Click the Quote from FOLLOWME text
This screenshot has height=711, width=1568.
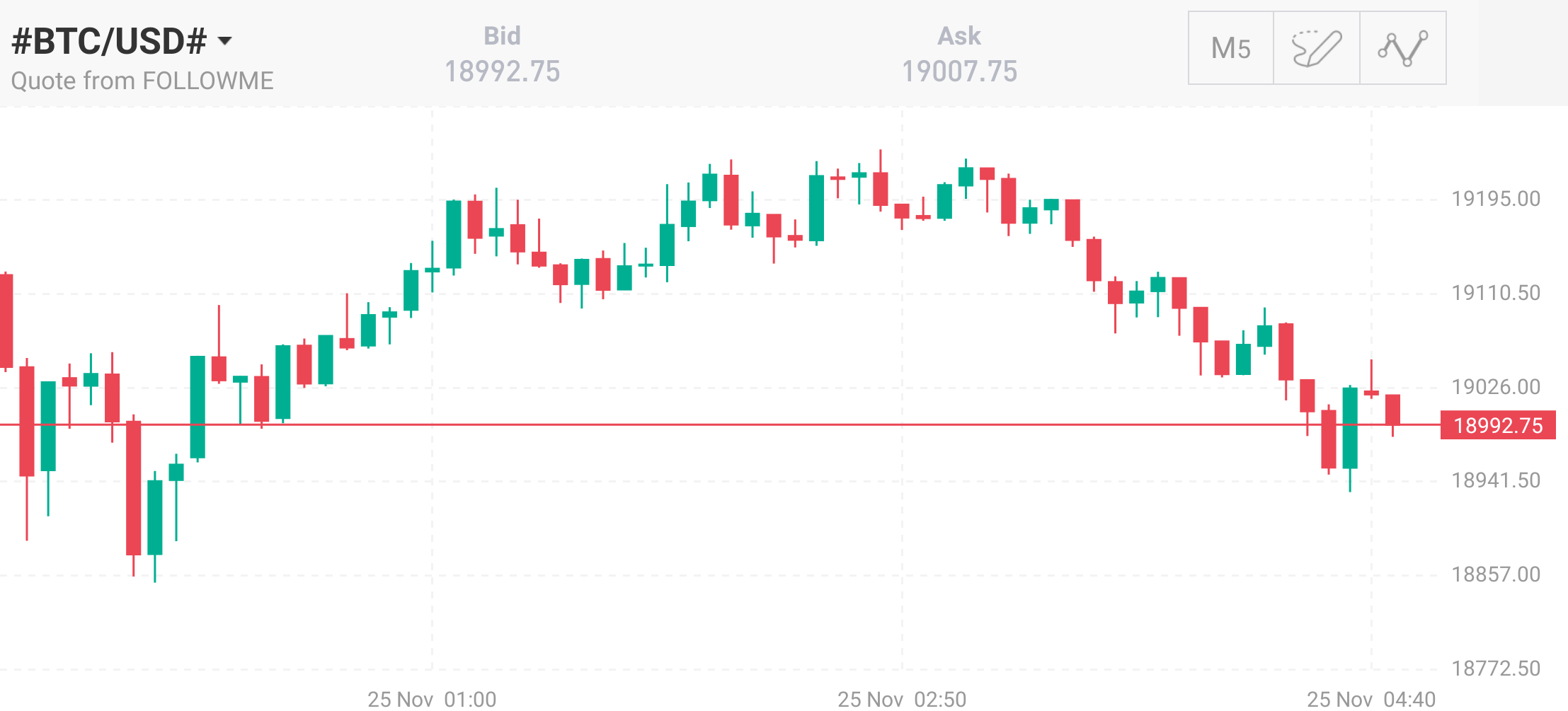pyautogui.click(x=142, y=81)
